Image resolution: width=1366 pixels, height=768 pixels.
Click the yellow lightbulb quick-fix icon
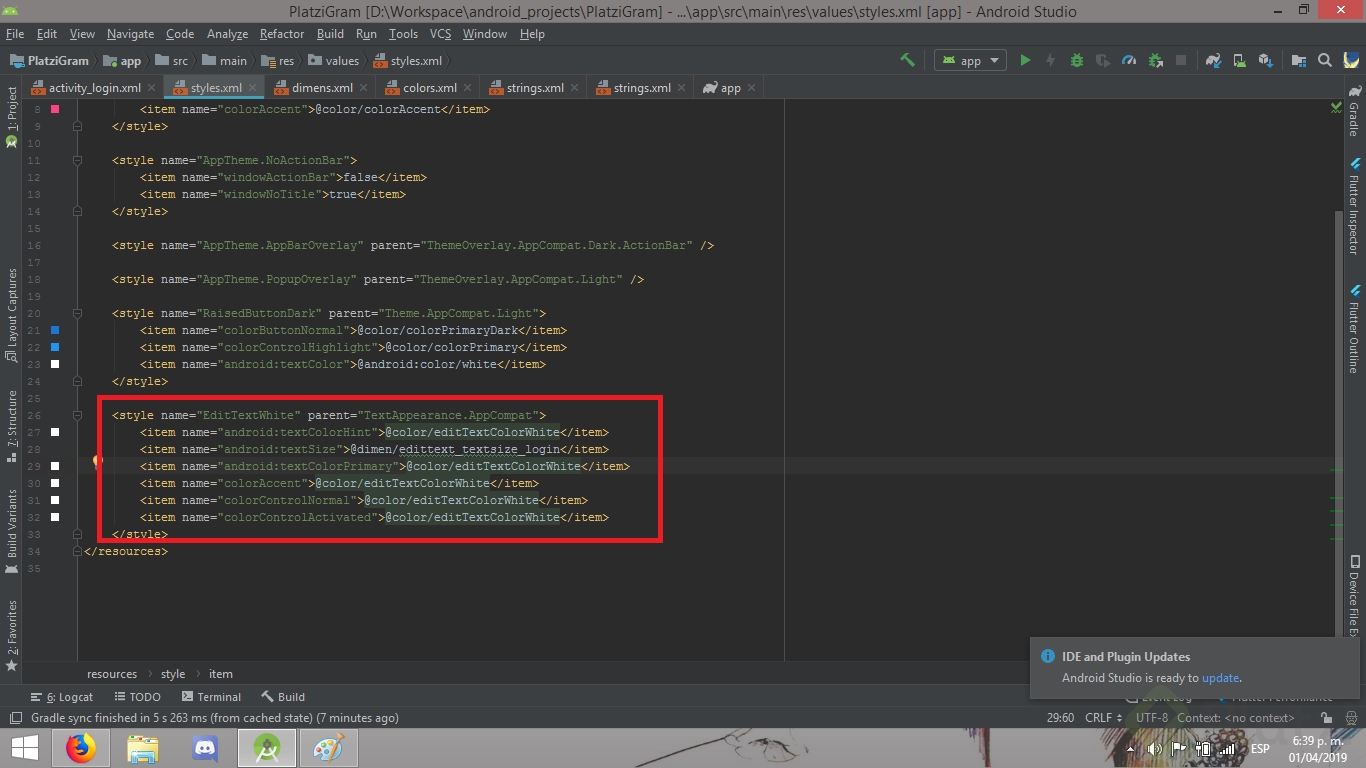pos(98,462)
